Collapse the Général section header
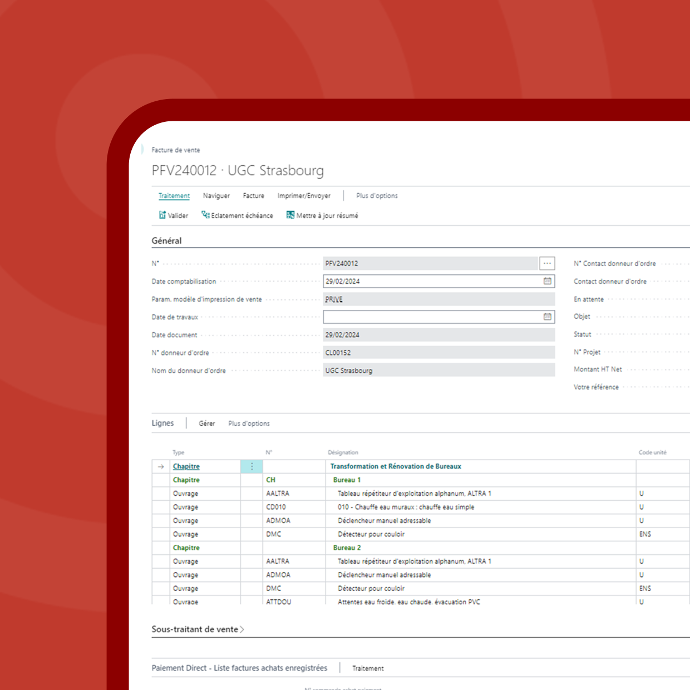Screen dimensions: 690x690 [167, 241]
